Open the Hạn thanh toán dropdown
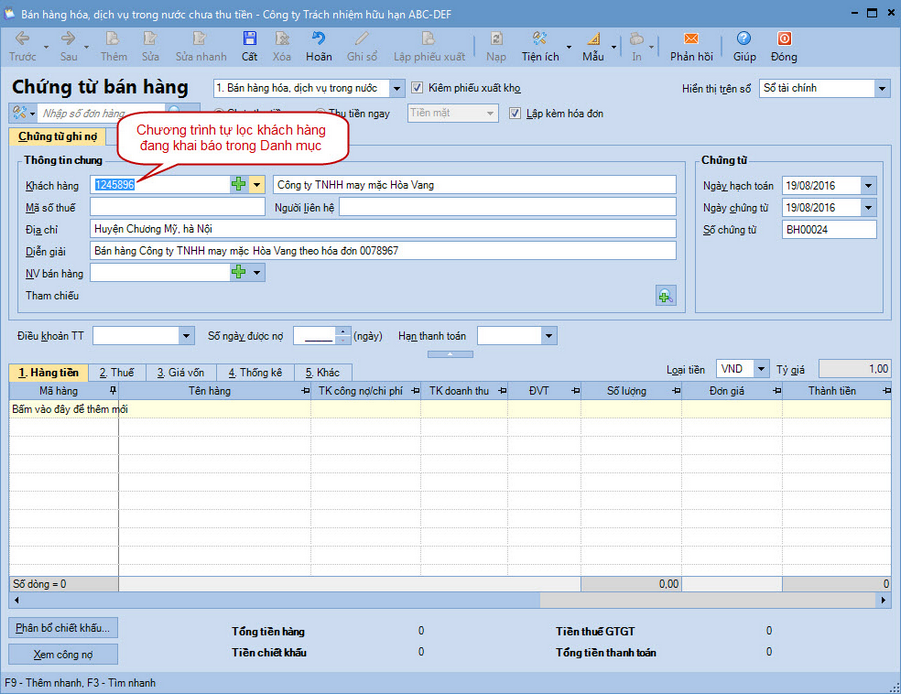 (x=549, y=336)
